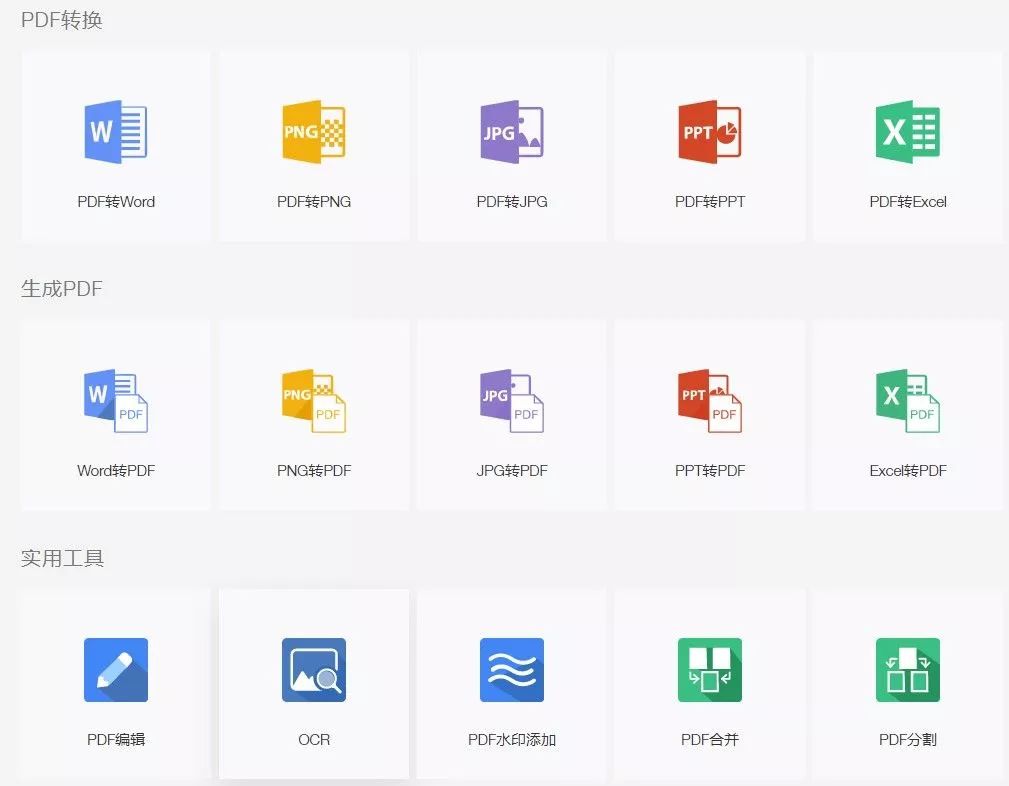Screen dimensions: 1009x786
Task: Select the wavy watermark icon for PDF水印添加
Action: (512, 669)
